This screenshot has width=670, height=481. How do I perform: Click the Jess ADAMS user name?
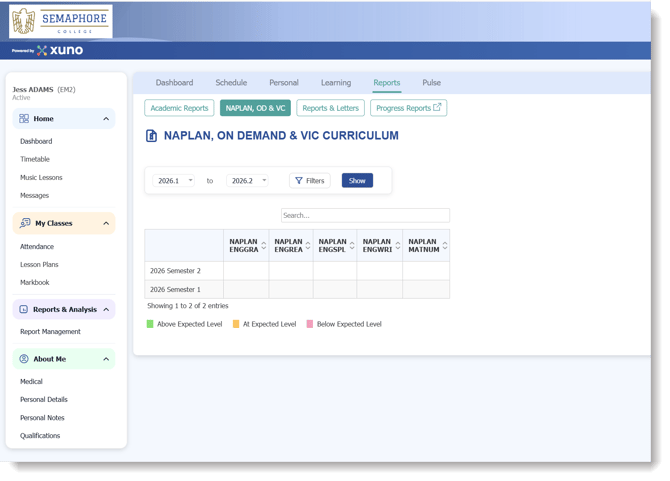33,89
